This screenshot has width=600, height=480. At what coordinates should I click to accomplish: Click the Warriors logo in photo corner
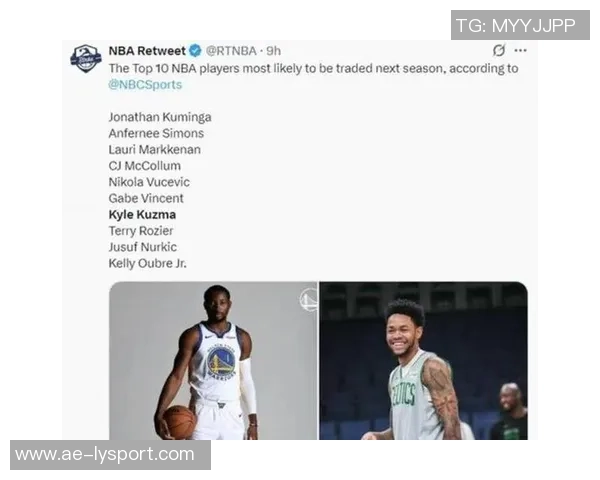tap(308, 300)
